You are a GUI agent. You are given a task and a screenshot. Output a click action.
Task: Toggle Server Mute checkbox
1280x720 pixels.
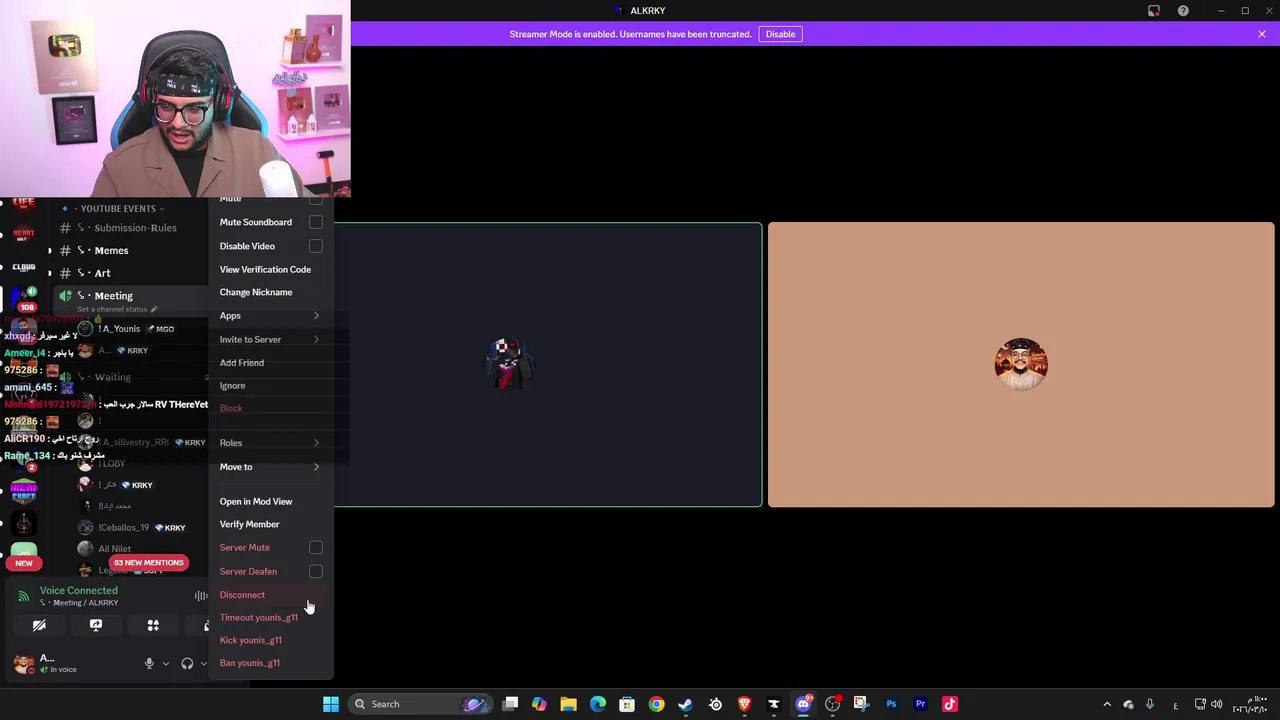pos(316,548)
